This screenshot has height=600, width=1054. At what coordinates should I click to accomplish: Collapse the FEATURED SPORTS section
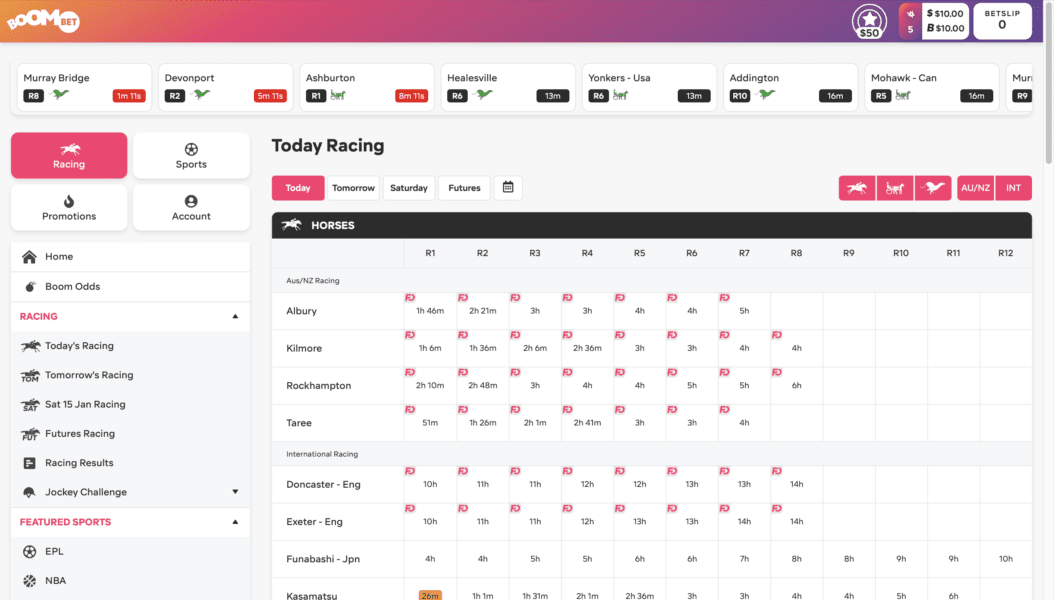click(236, 521)
